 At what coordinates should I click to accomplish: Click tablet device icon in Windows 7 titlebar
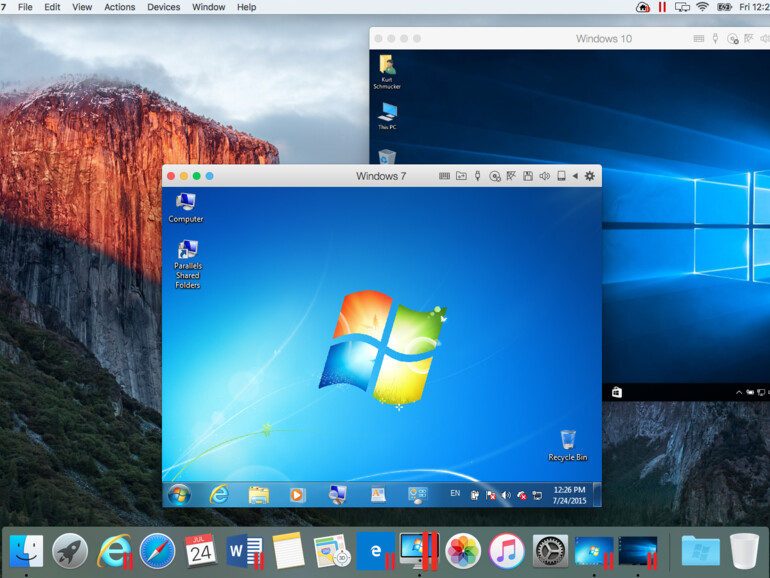coord(561,176)
